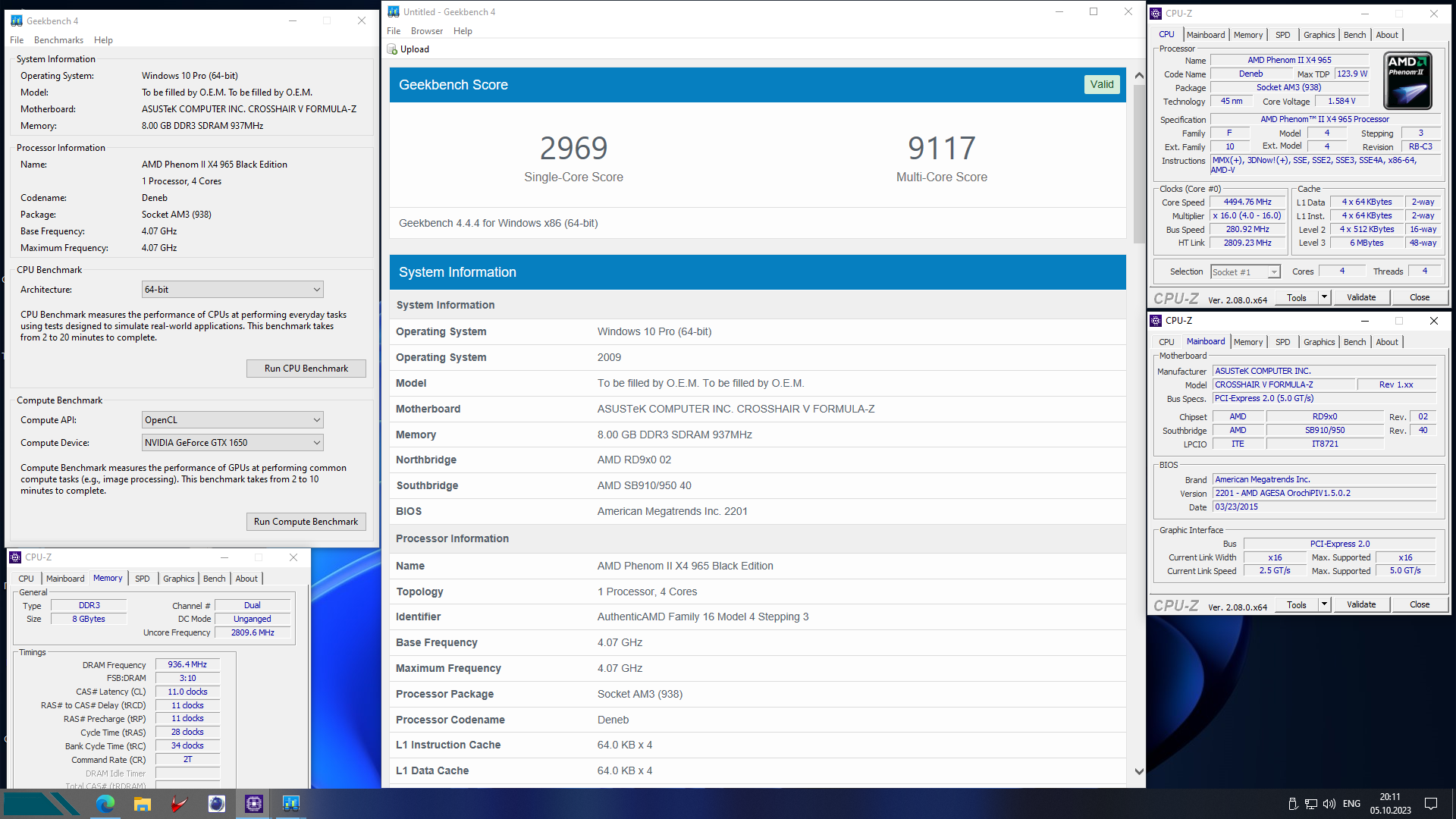This screenshot has width=1456, height=819.
Task: Click the Upload icon in Geekbench results window
Action: pyautogui.click(x=392, y=49)
